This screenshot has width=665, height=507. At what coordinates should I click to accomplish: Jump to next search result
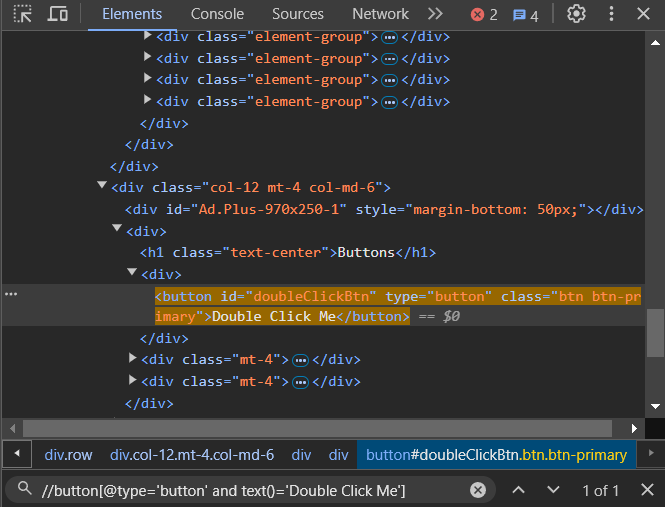(553, 490)
